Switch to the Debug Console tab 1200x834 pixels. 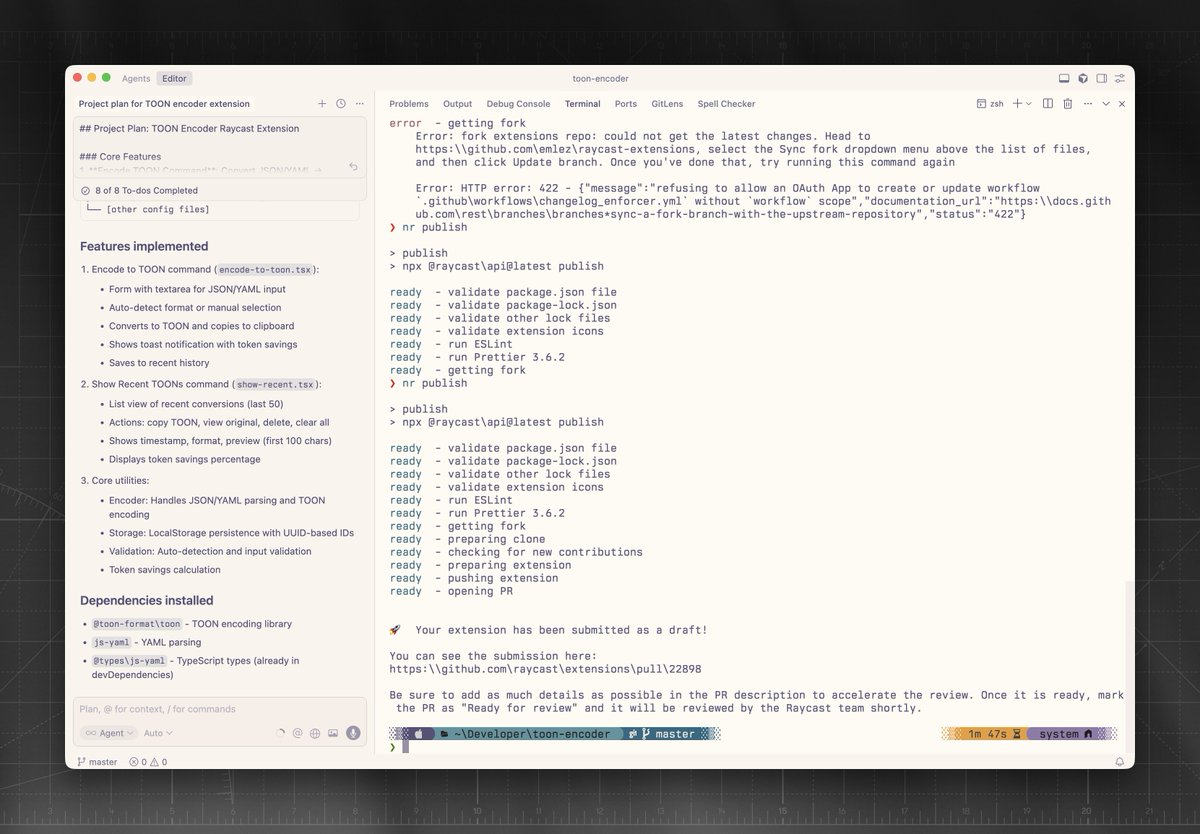tap(518, 104)
